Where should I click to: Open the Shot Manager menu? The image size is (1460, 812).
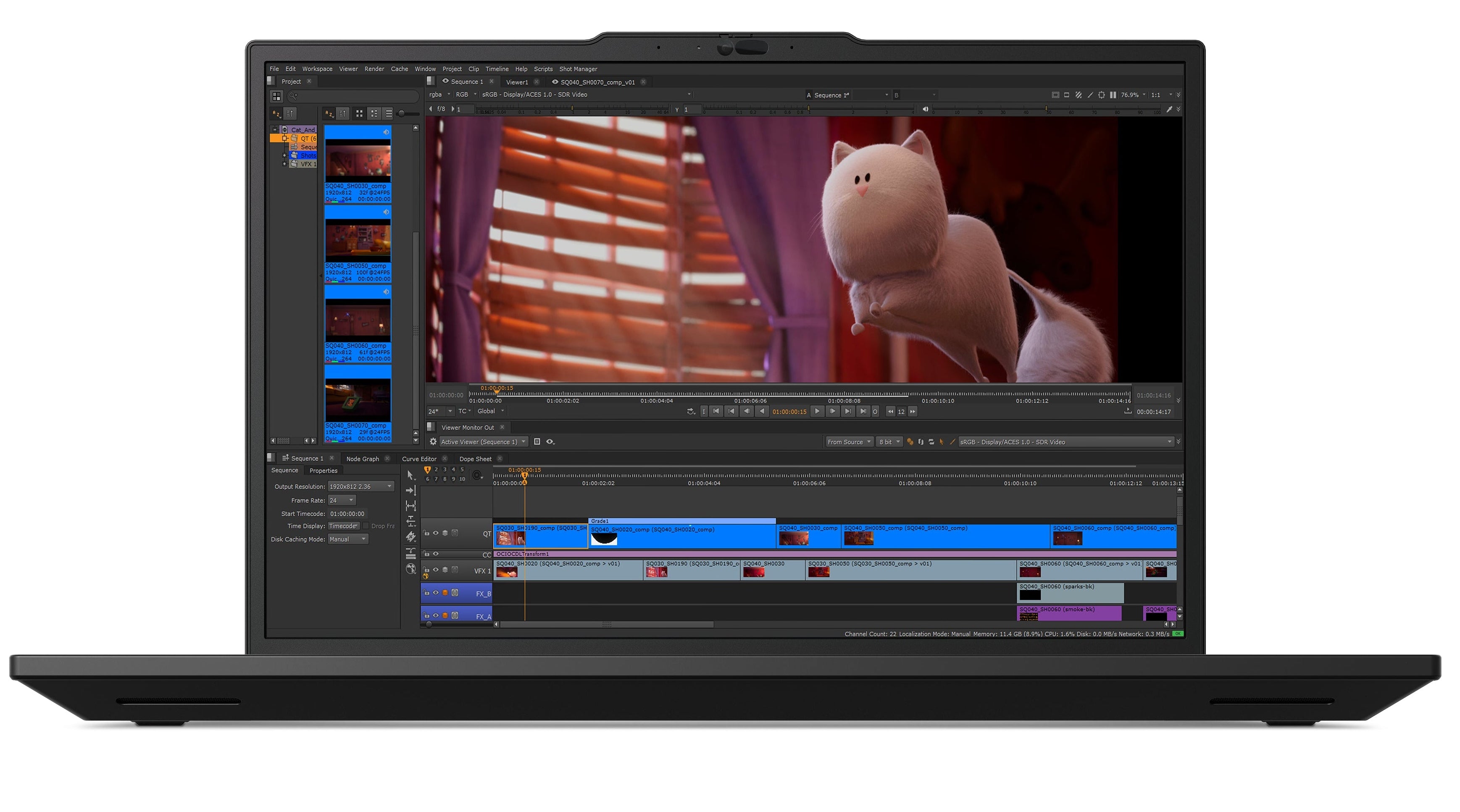tap(578, 69)
